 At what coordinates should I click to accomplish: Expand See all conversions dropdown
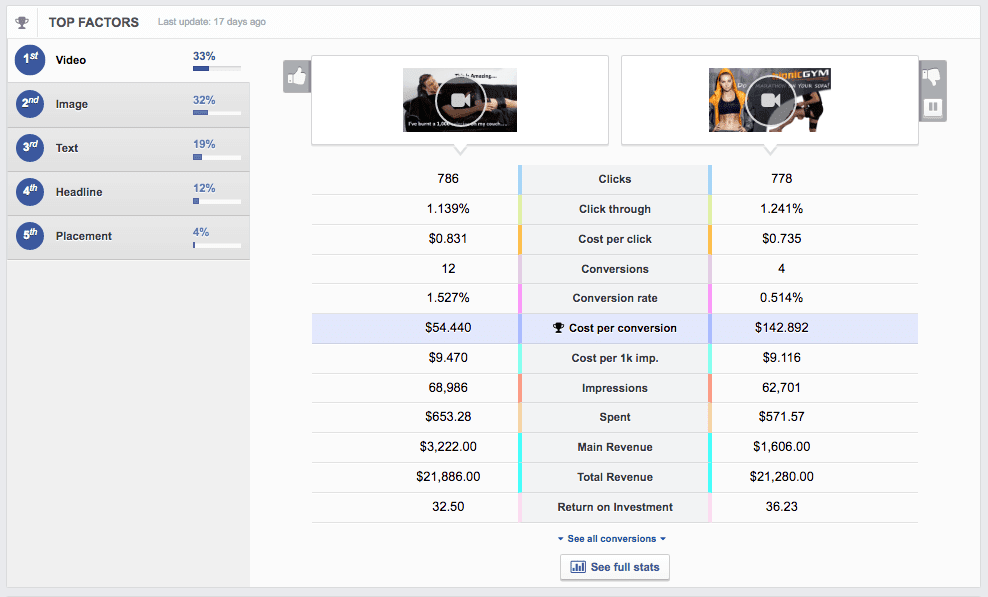(612, 538)
